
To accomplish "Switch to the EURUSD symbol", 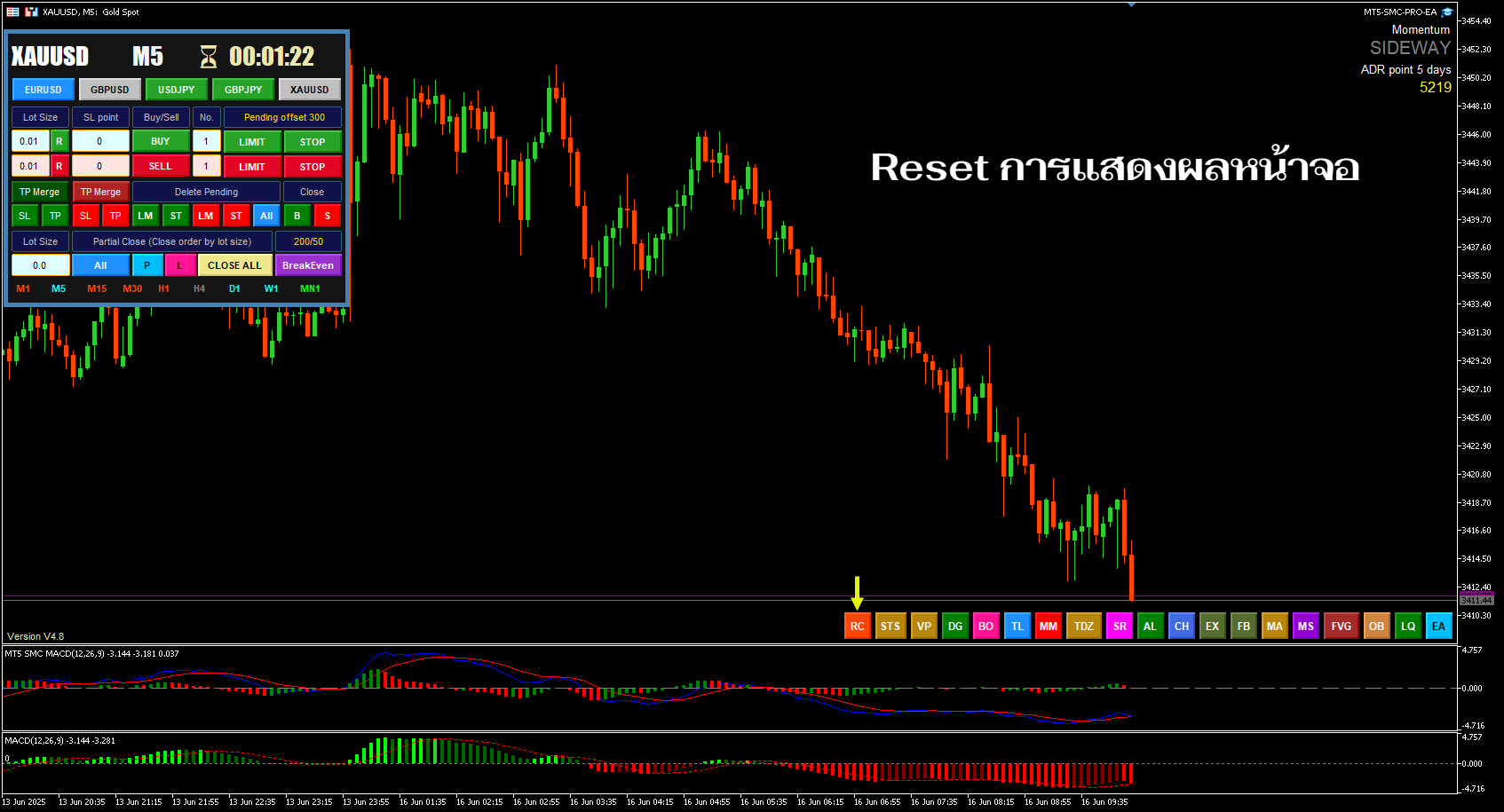I will coord(44,90).
